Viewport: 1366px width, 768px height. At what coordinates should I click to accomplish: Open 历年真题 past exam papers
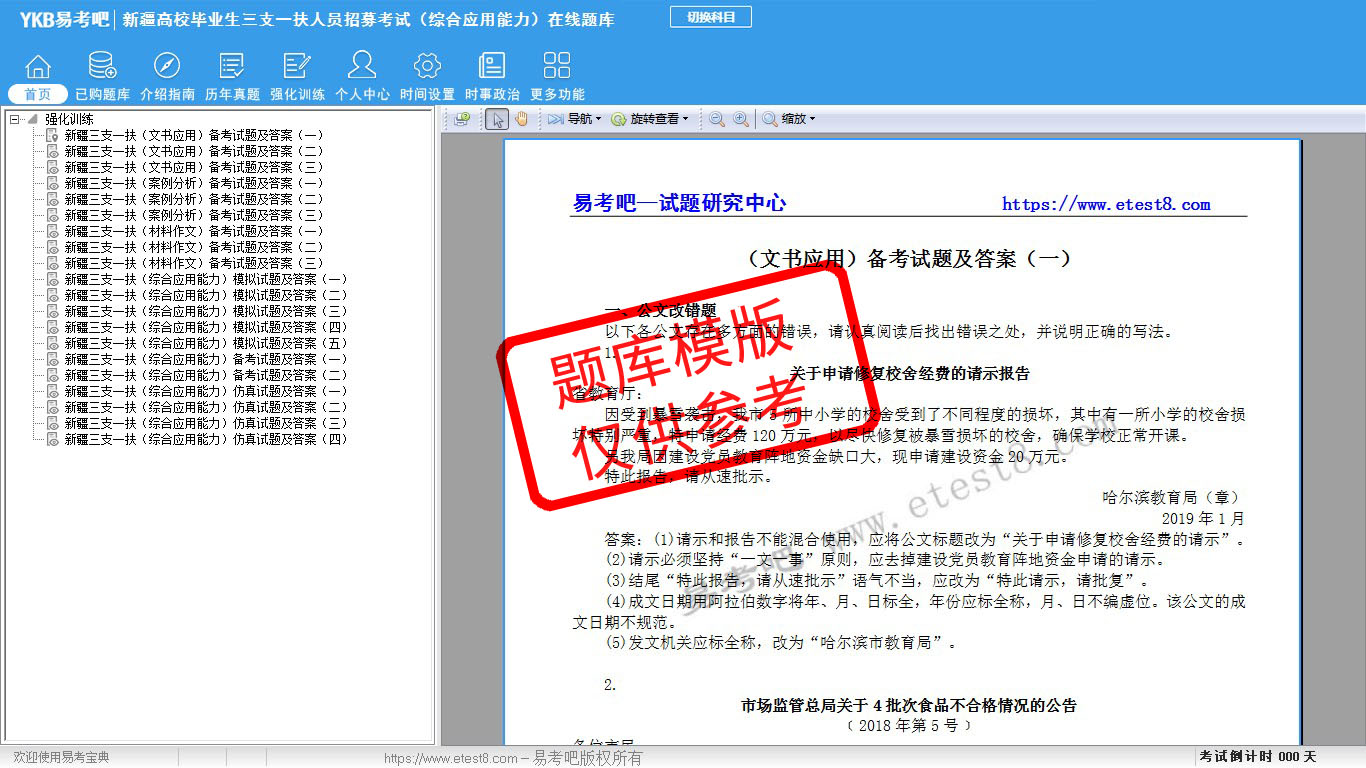click(x=232, y=68)
